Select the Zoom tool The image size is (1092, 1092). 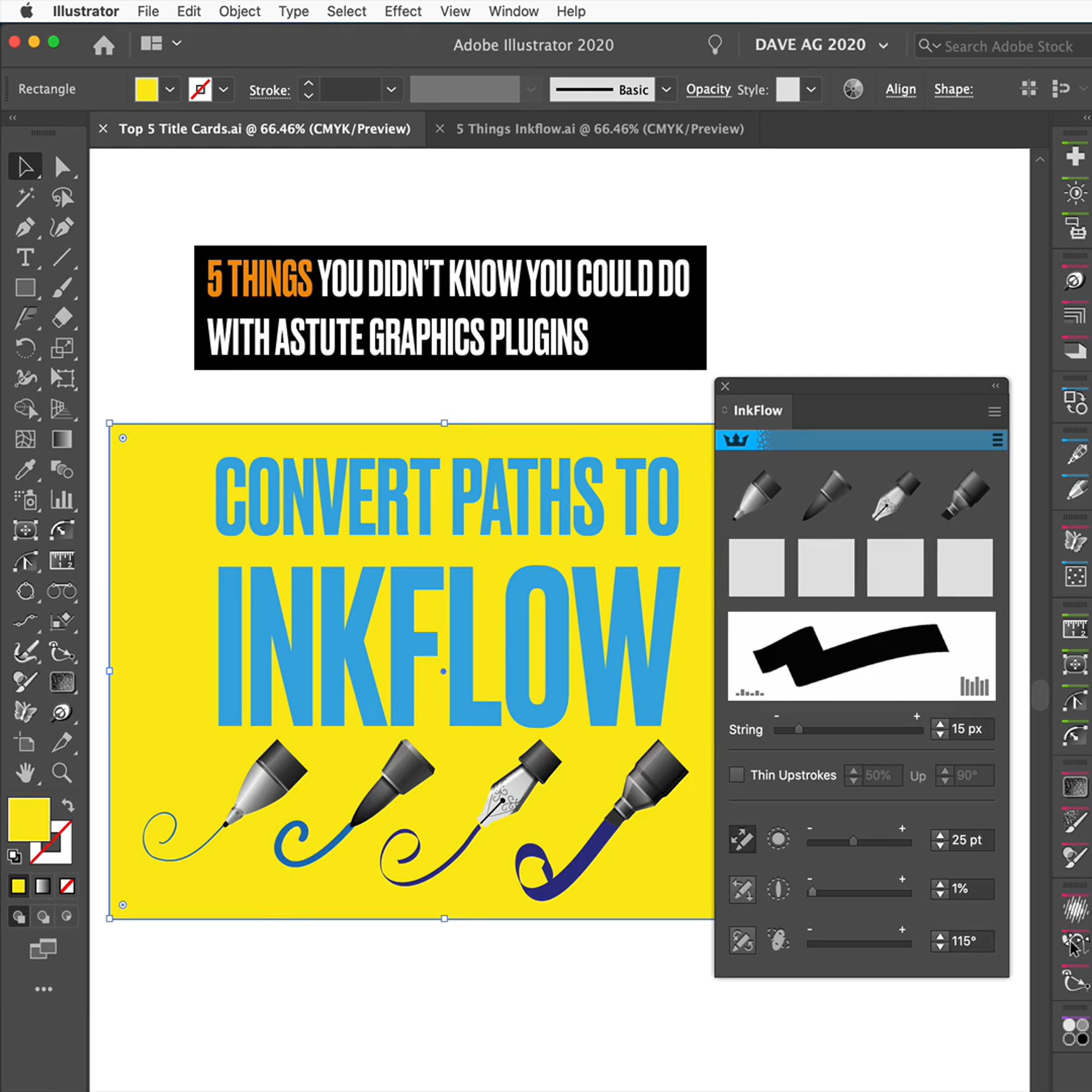pos(62,772)
